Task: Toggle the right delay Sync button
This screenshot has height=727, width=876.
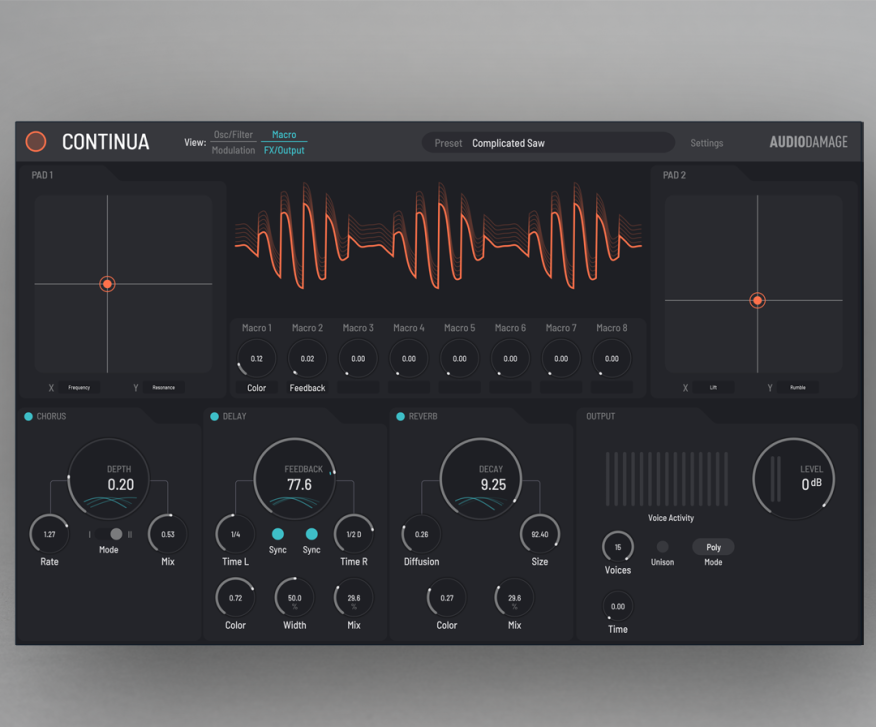Action: 312,534
